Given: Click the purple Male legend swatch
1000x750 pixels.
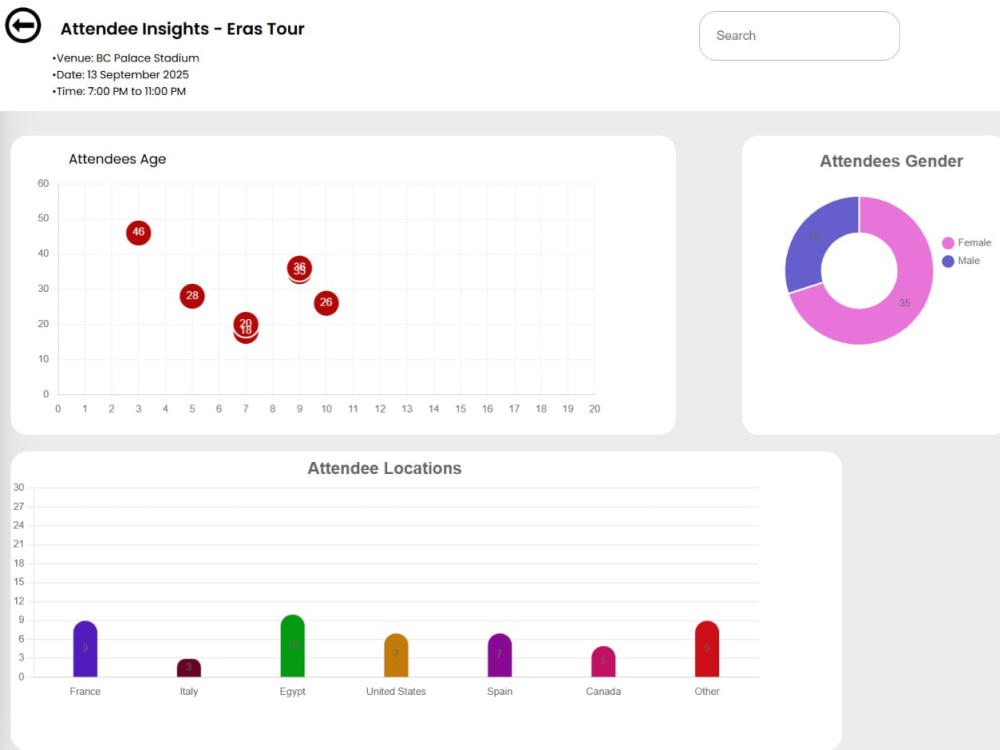Looking at the screenshot, I should [x=948, y=261].
